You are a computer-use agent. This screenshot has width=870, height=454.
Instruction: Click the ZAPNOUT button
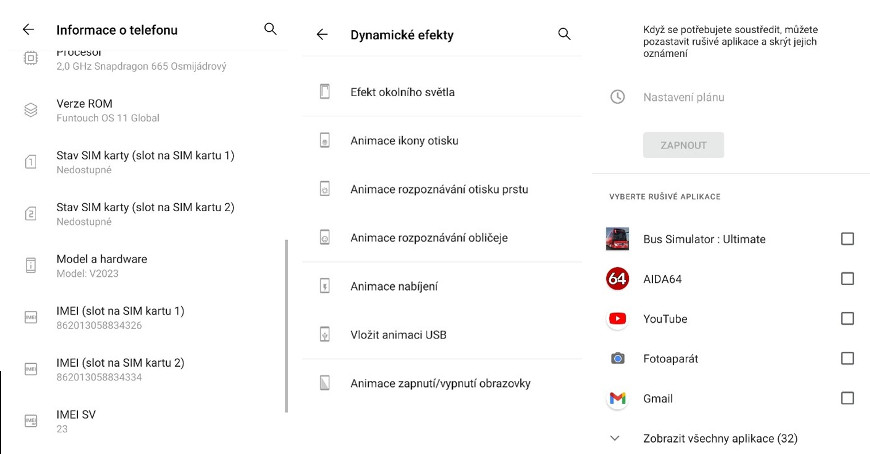(x=683, y=145)
